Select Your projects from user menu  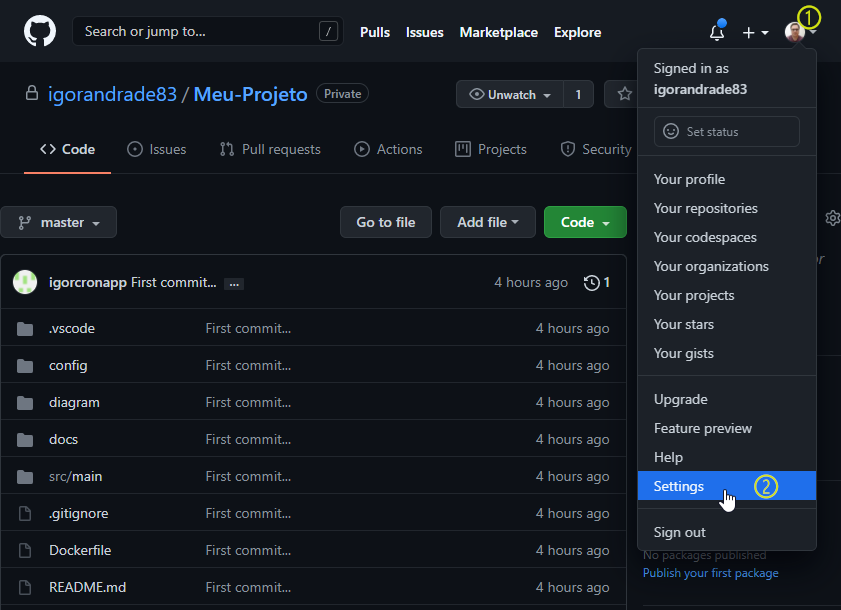pyautogui.click(x=727, y=295)
